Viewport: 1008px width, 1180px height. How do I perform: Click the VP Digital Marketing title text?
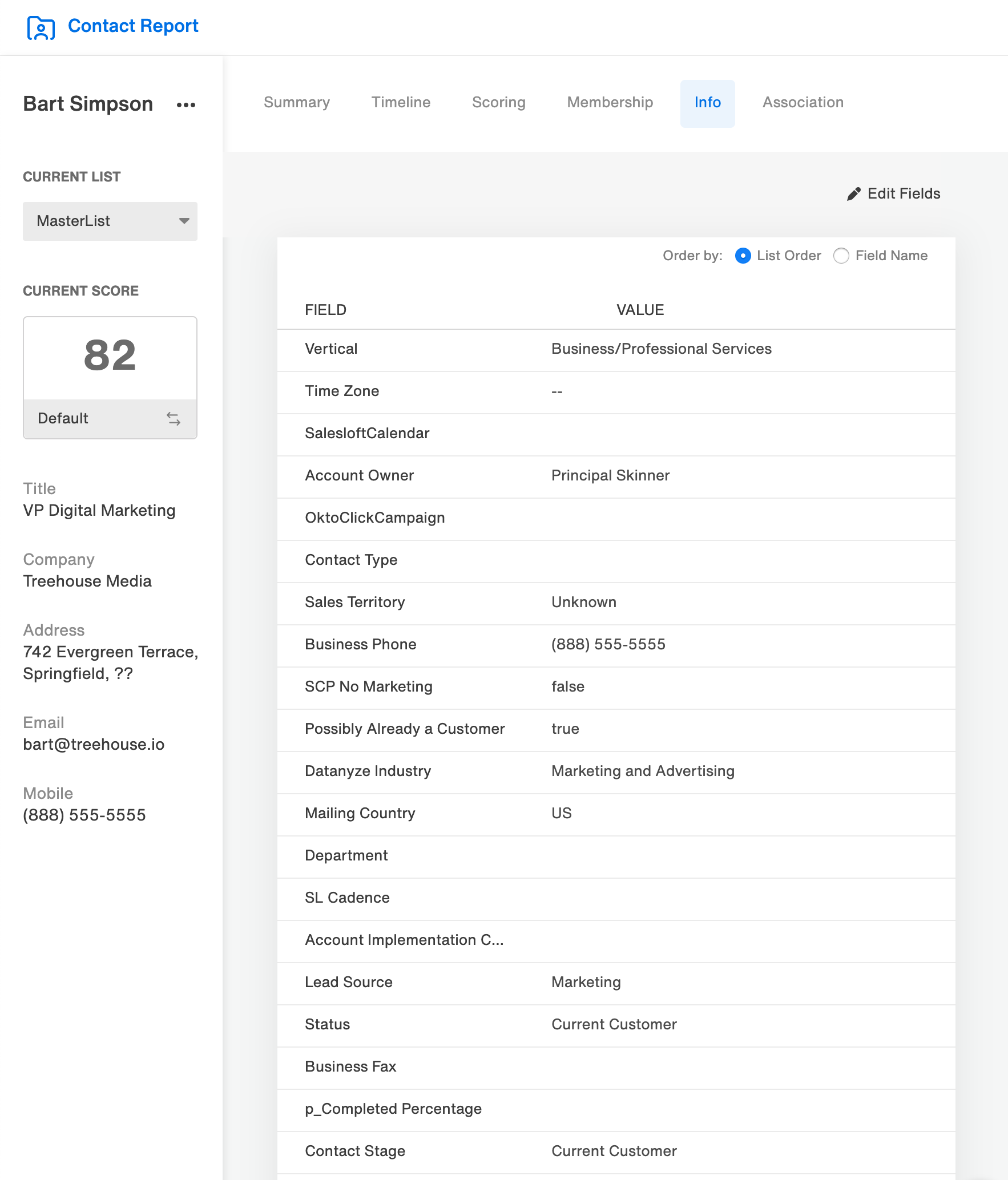click(99, 511)
